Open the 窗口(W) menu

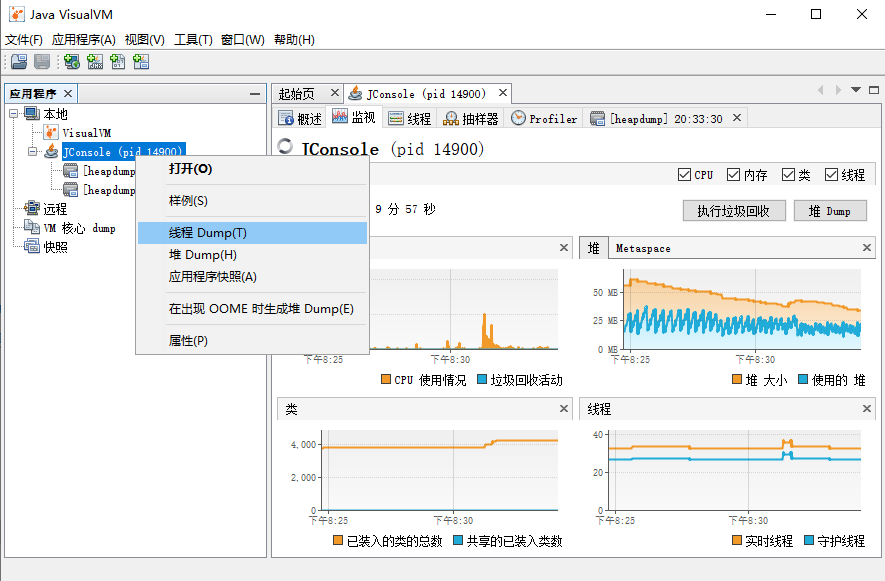(243, 40)
